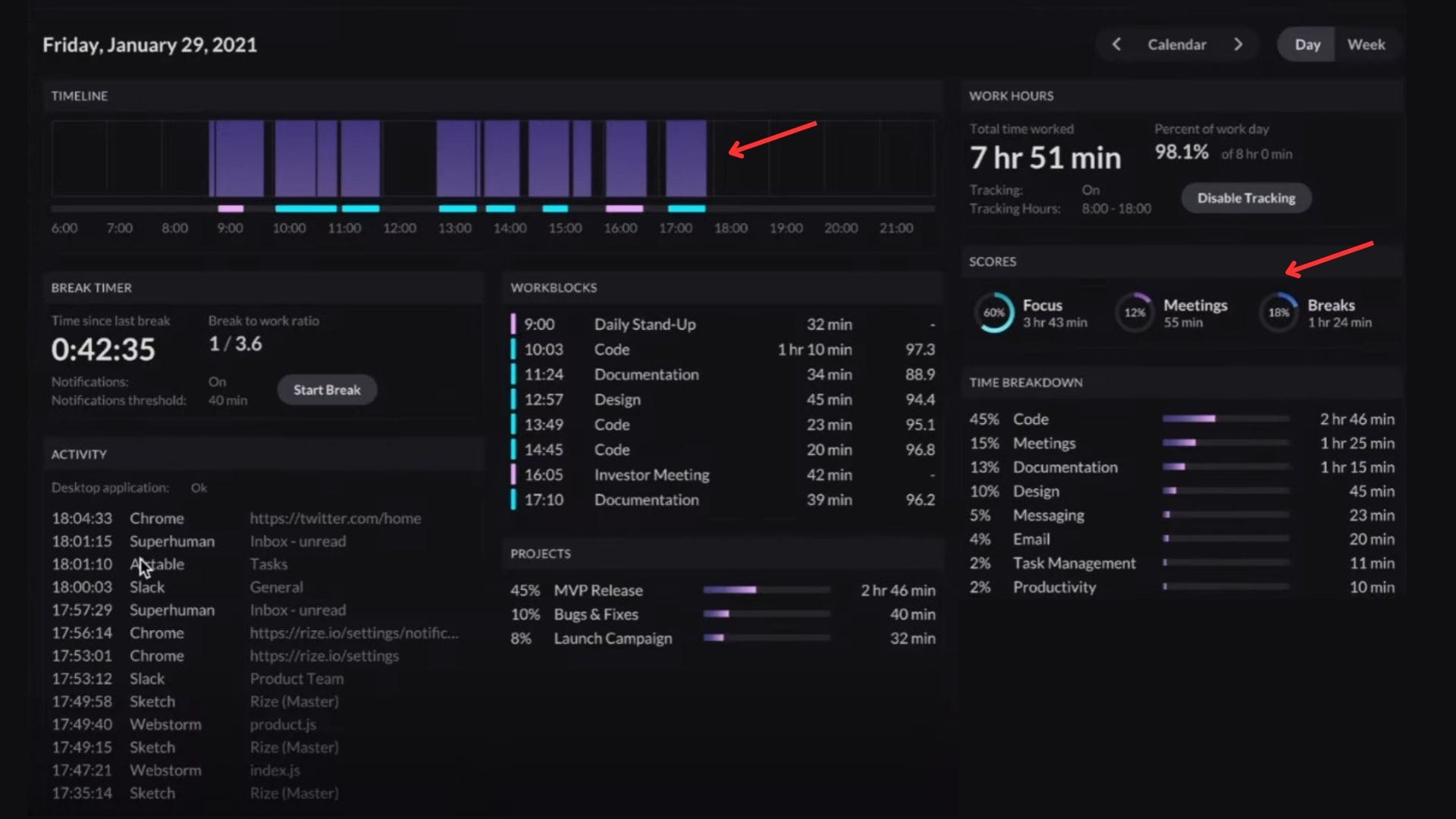Click the Breaks score ring icon
Screen dimensions: 1456x819
(x=1279, y=312)
